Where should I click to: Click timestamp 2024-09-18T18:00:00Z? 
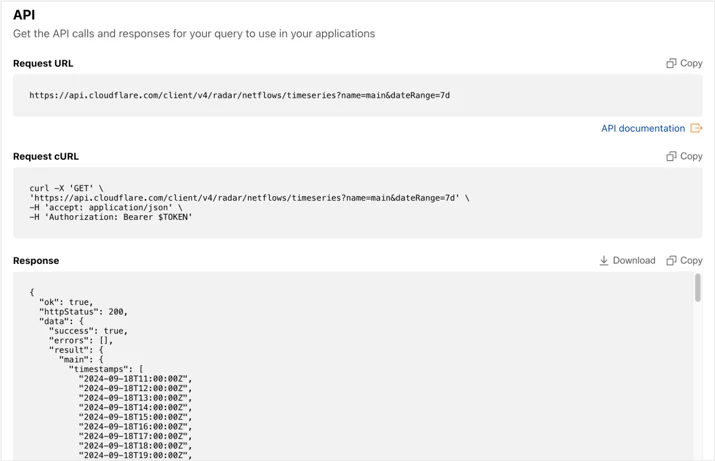click(135, 446)
